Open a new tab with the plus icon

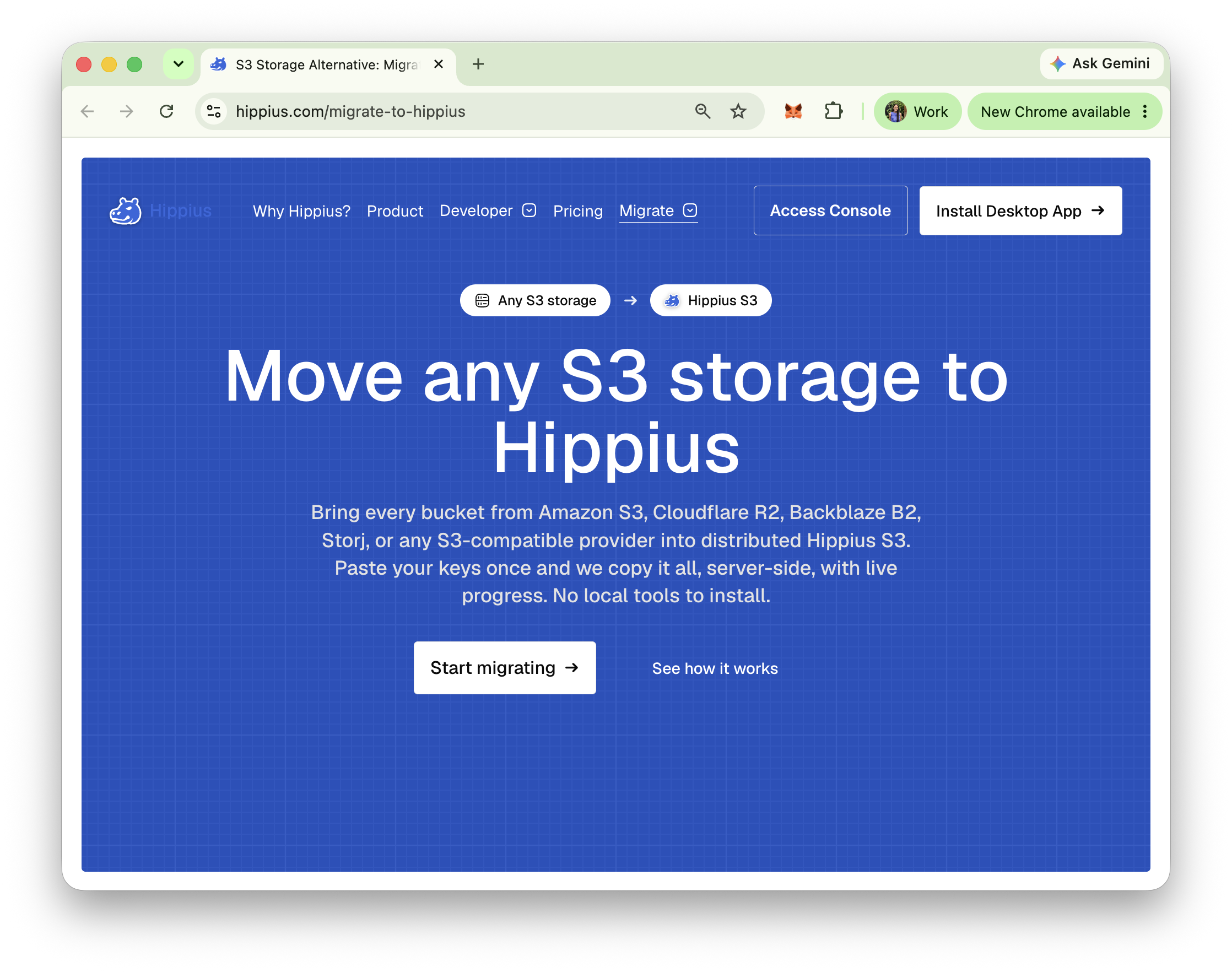(x=478, y=64)
